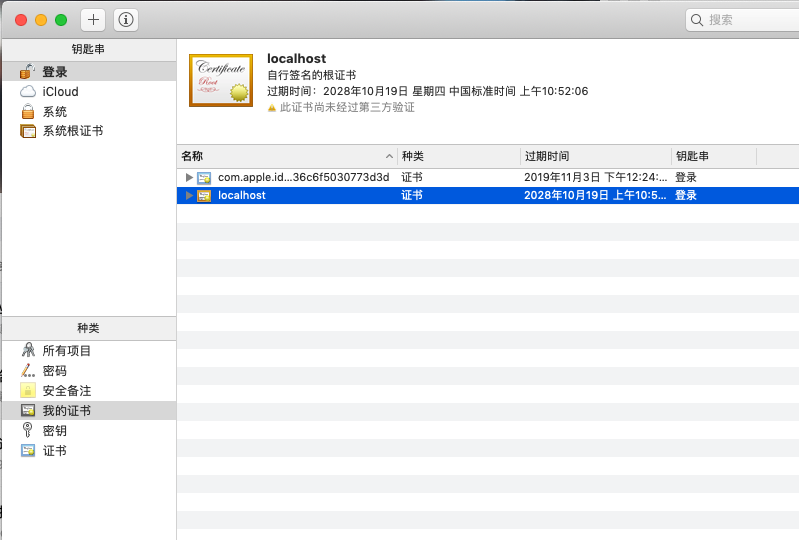Select com.apple.id...36c6f5030773d3d name text
799x540 pixels.
(304, 177)
